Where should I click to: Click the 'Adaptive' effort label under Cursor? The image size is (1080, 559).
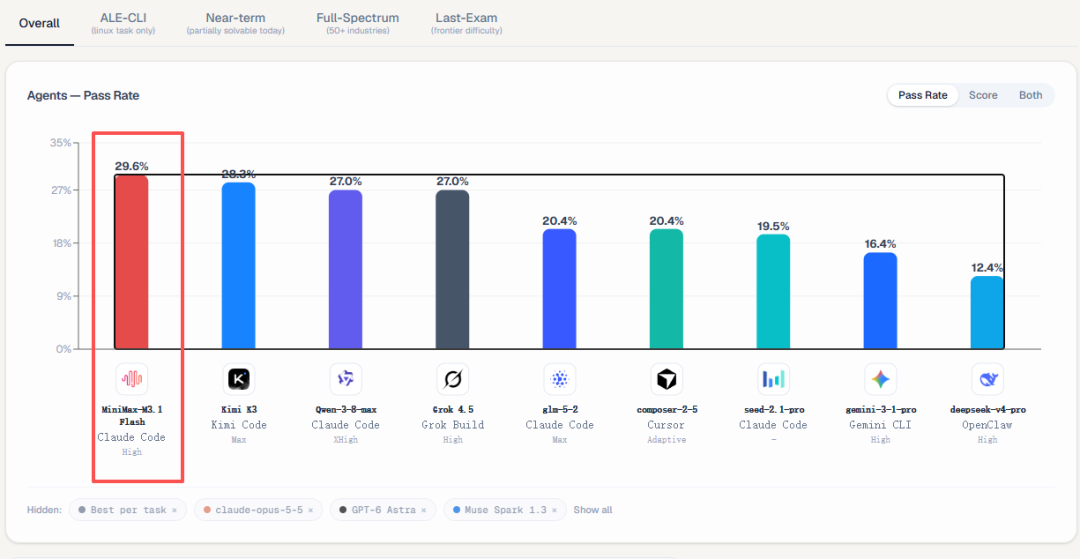click(x=667, y=440)
